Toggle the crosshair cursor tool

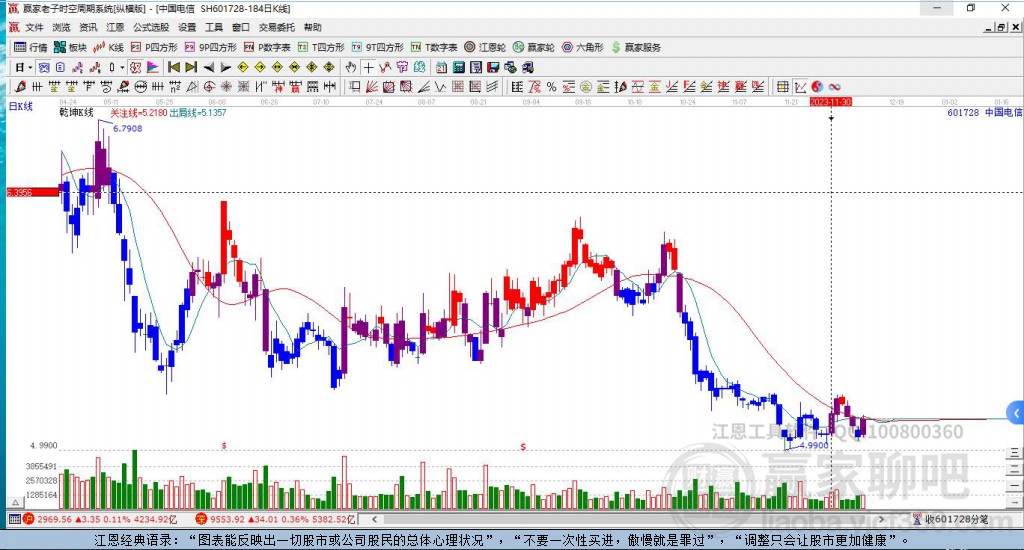368,67
